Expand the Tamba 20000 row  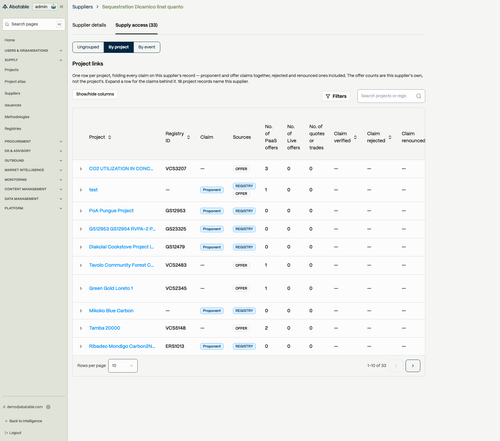click(x=81, y=328)
